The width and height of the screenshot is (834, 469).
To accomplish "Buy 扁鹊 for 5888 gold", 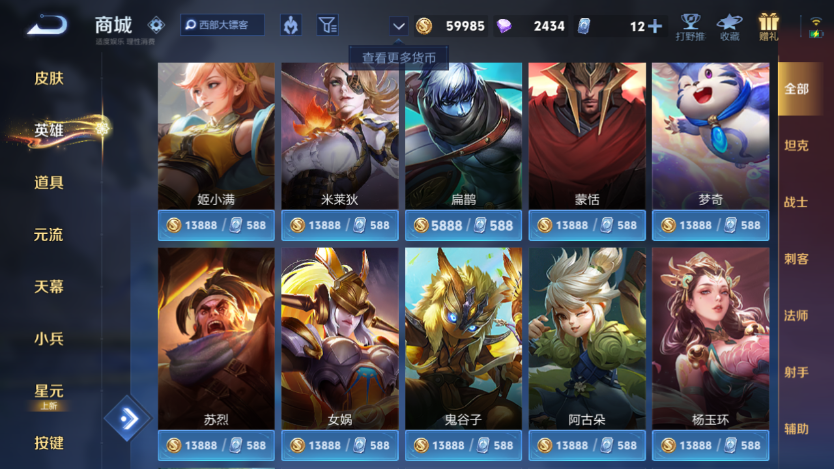I will 463,225.
